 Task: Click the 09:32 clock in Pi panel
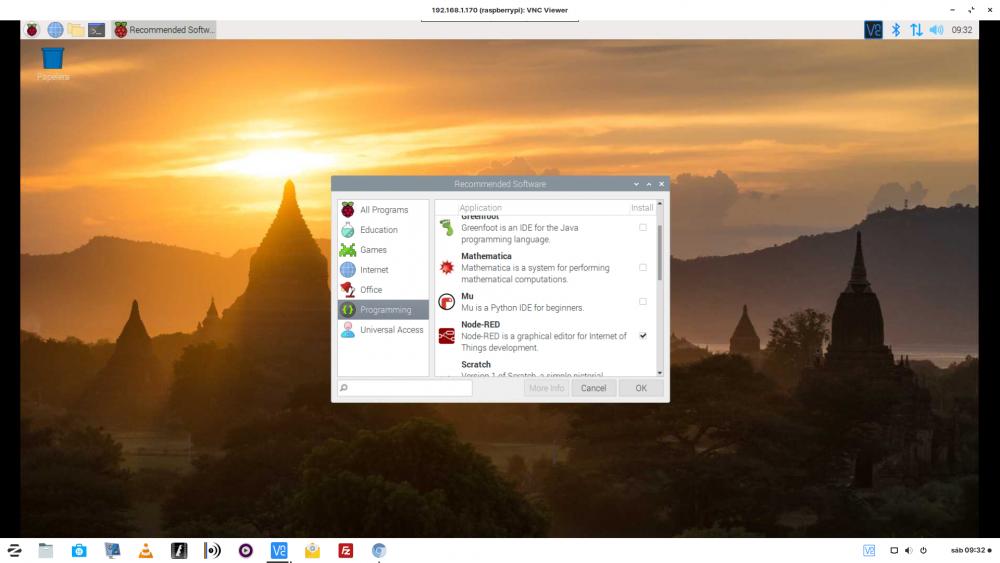pyautogui.click(x=961, y=29)
